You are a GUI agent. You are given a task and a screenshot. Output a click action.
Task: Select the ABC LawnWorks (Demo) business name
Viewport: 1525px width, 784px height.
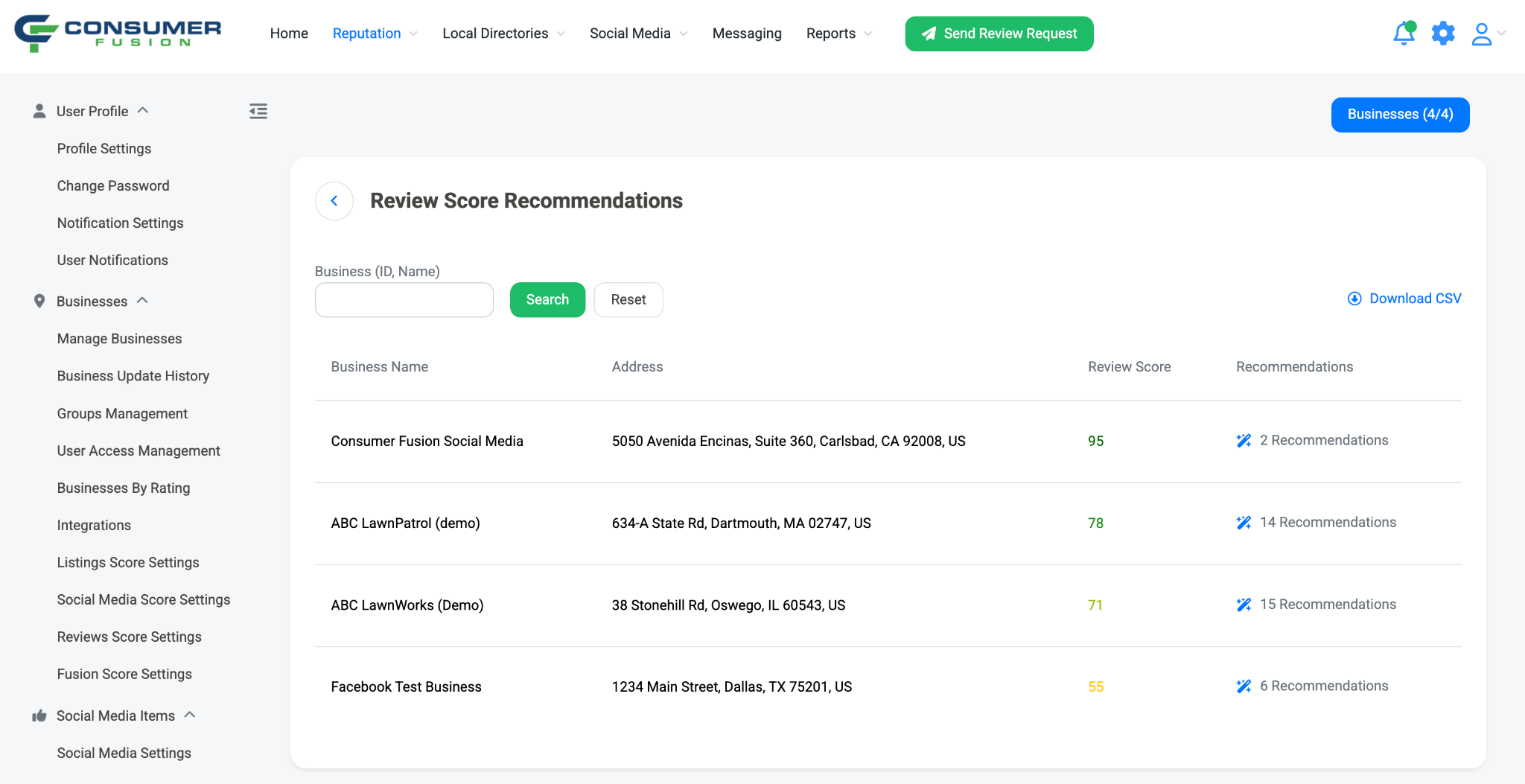407,605
